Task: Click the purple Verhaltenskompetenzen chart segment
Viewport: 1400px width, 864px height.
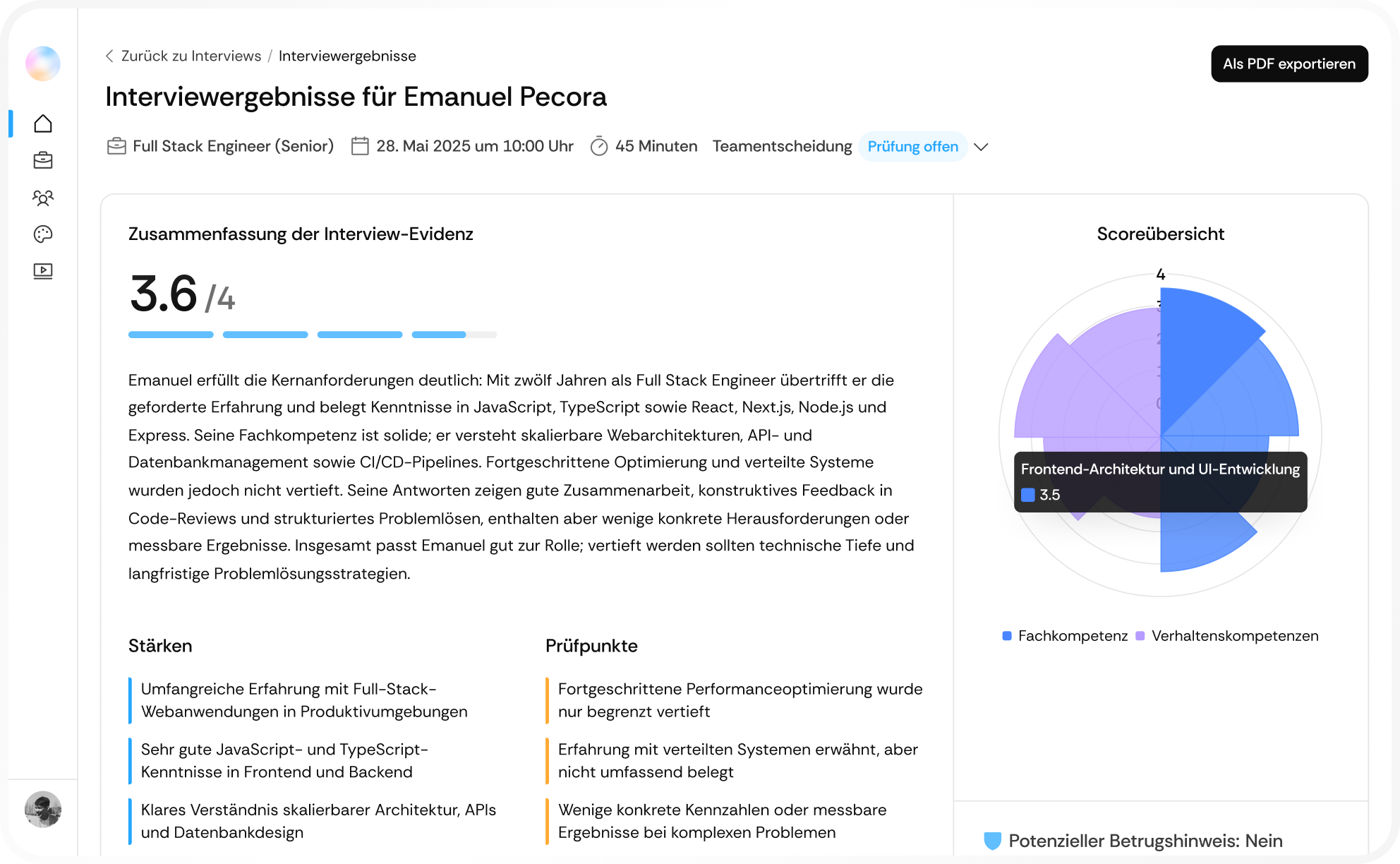Action: [x=1087, y=381]
